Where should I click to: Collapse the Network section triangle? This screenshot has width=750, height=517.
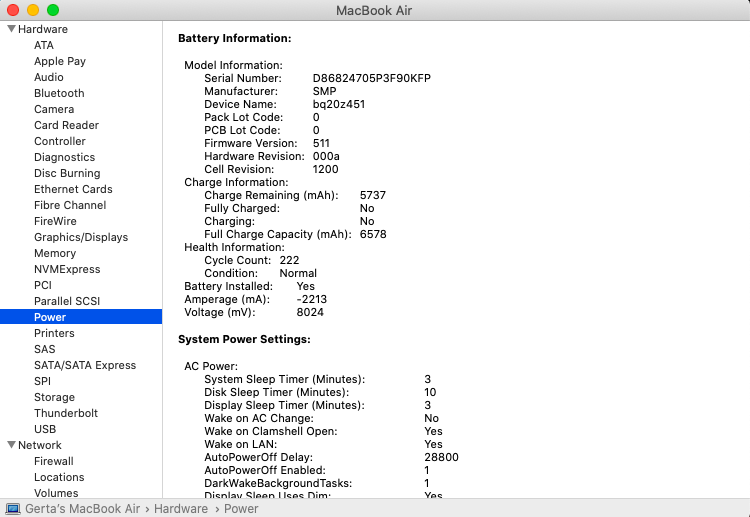pos(11,445)
